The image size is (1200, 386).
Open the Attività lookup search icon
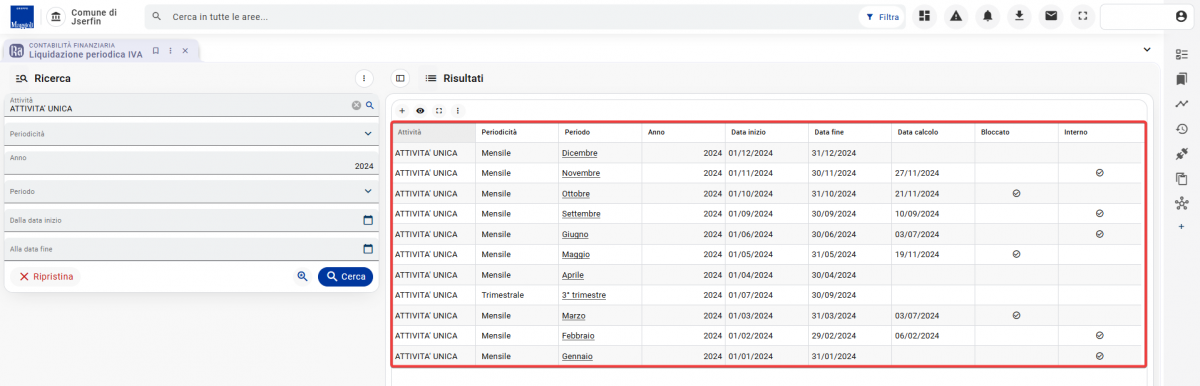click(369, 105)
